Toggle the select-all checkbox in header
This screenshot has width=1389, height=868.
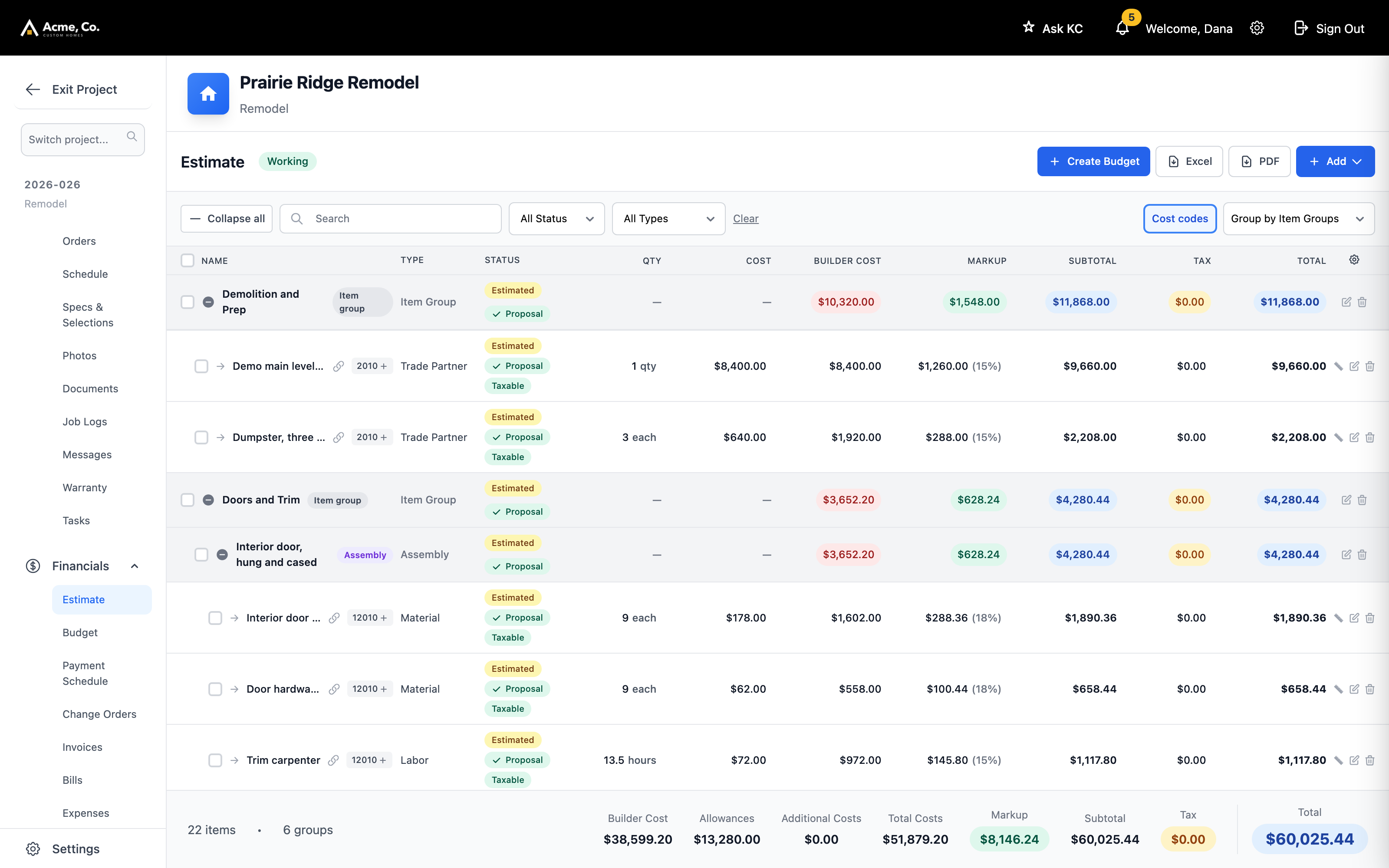point(188,260)
